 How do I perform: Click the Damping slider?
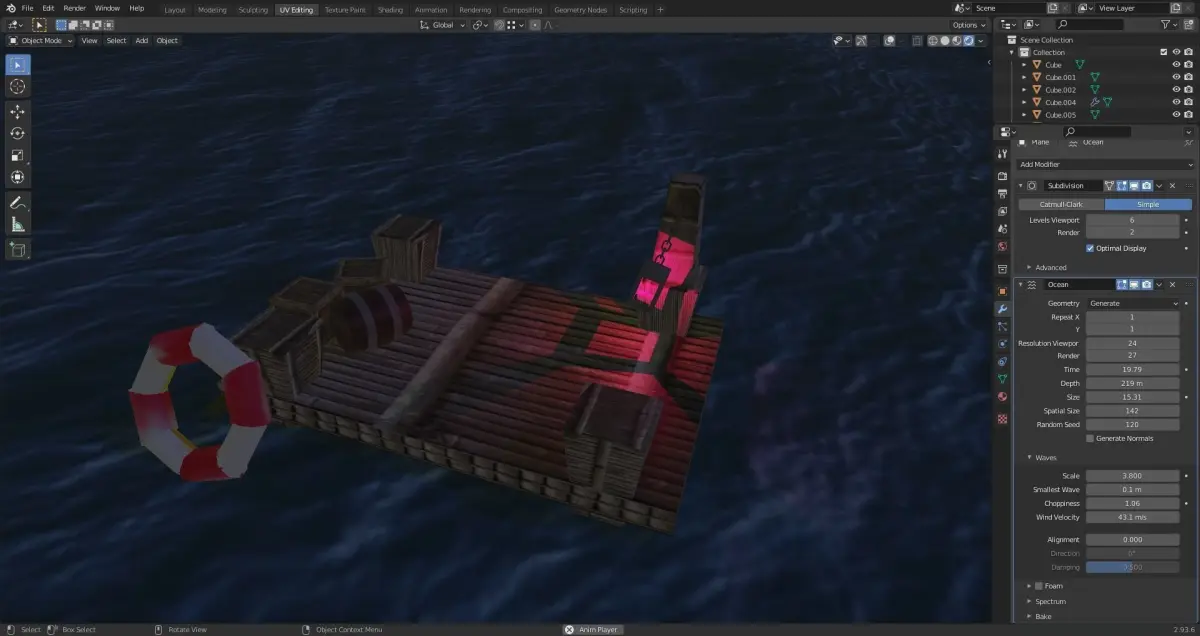click(x=1133, y=567)
